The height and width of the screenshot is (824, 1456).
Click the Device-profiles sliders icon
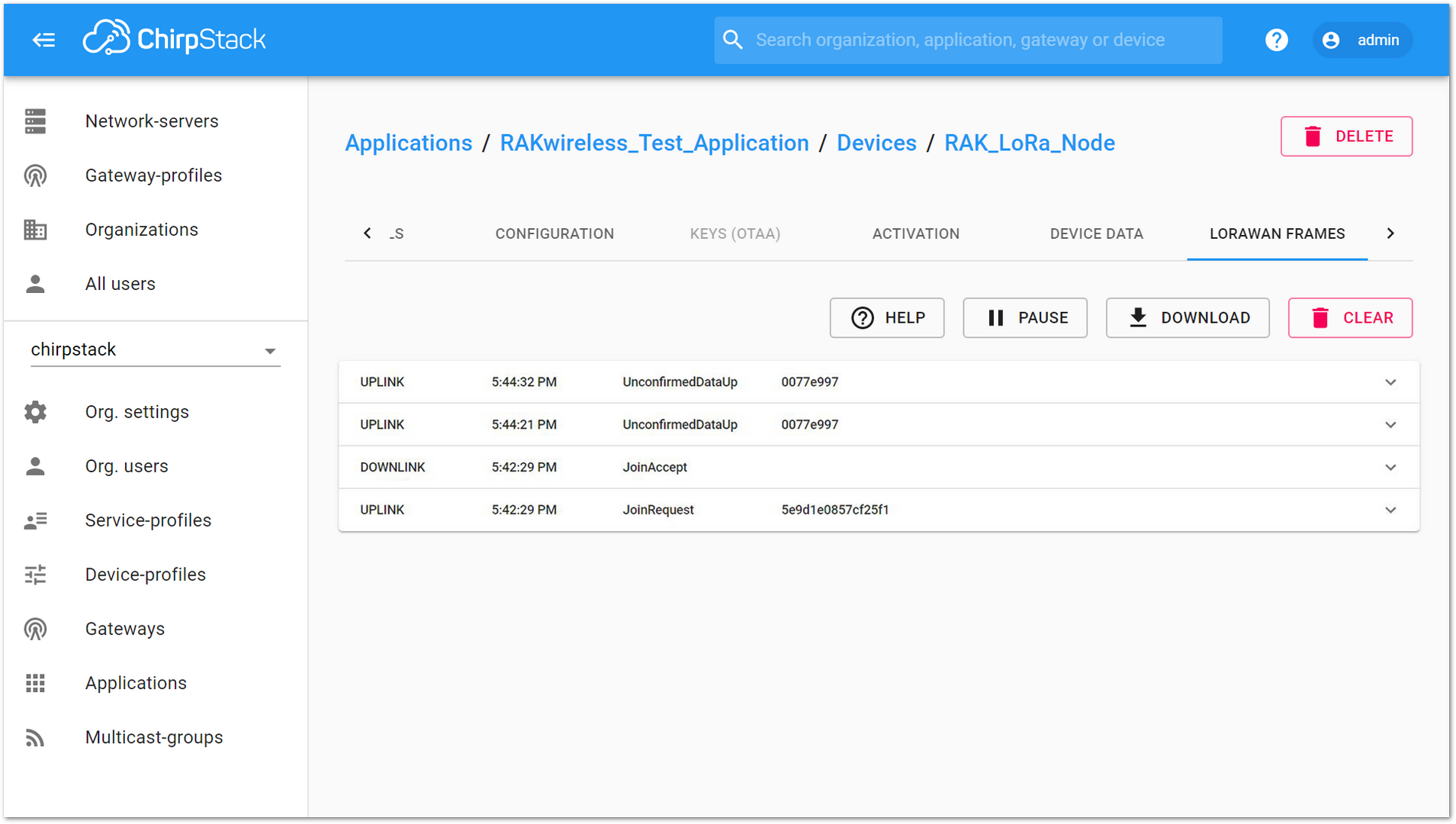(35, 575)
